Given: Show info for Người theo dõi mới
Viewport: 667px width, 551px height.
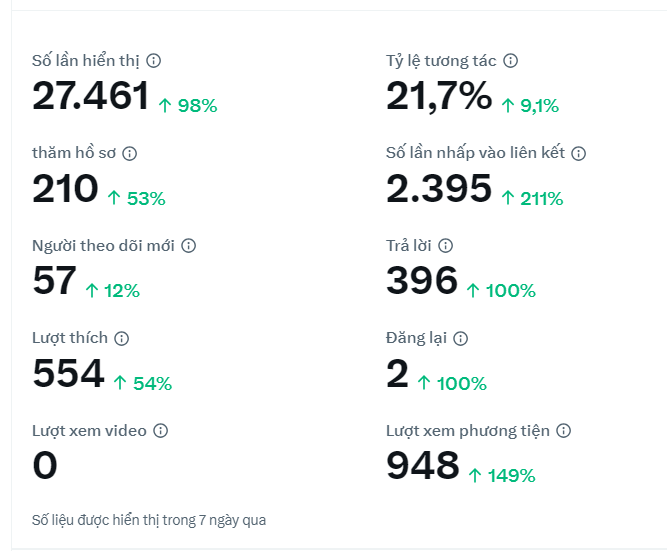Looking at the screenshot, I should tap(188, 246).
